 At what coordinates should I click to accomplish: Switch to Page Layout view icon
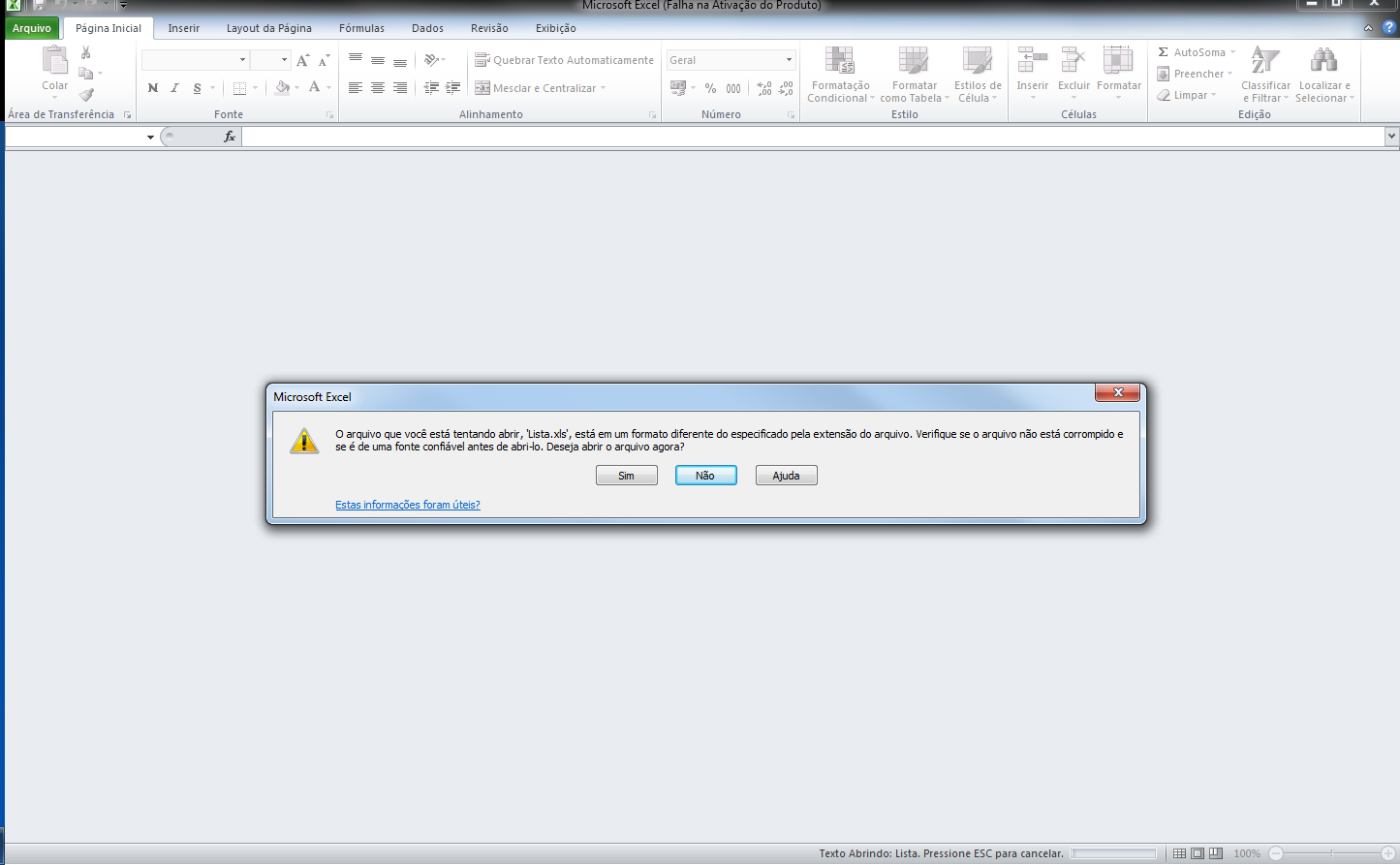coord(1198,853)
